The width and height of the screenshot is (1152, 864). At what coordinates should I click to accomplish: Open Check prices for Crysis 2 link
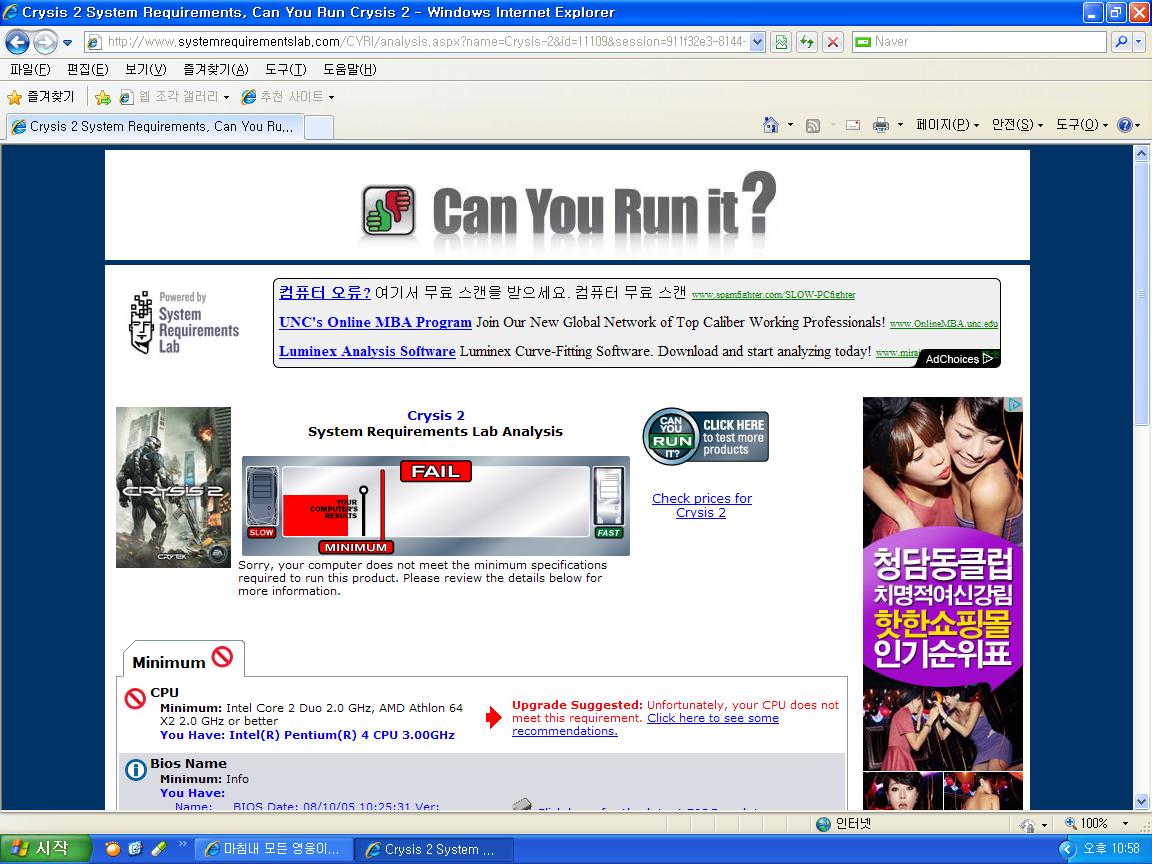pos(702,505)
